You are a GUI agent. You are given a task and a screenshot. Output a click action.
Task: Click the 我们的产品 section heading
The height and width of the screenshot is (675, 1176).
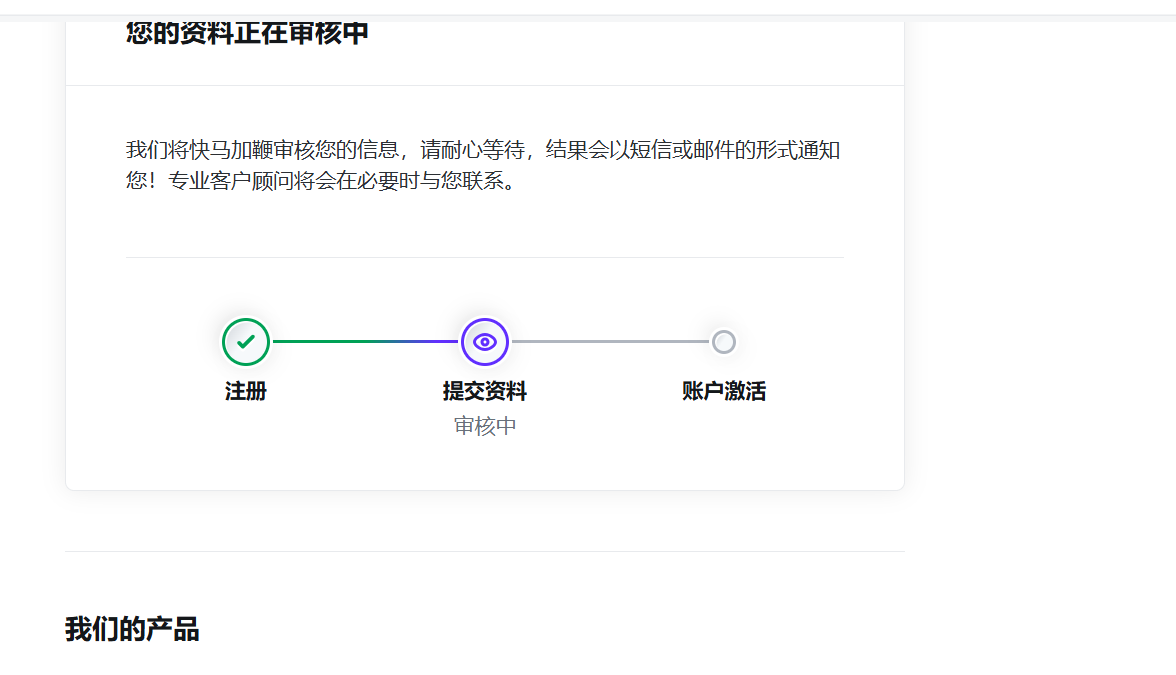click(132, 630)
